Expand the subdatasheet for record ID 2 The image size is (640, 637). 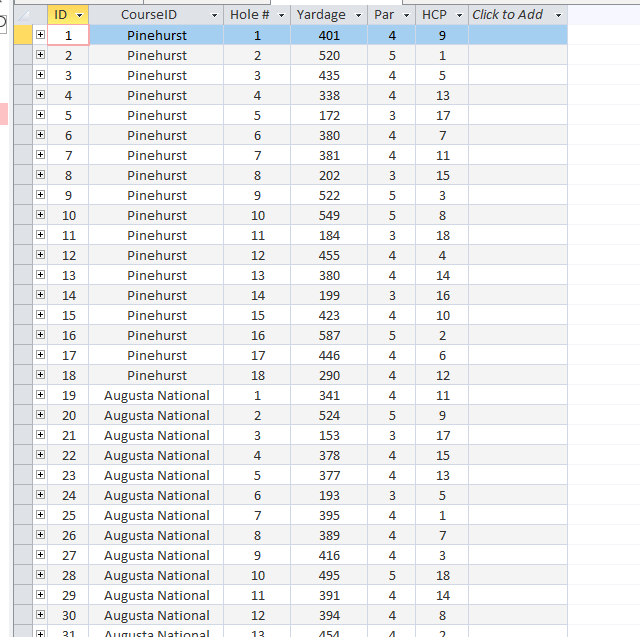coord(40,55)
